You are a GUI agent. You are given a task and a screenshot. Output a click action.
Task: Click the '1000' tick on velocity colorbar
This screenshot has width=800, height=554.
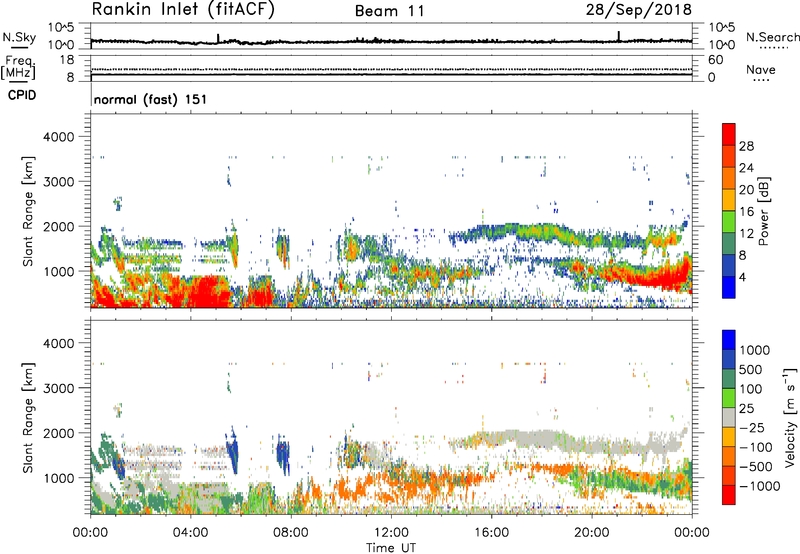755,350
